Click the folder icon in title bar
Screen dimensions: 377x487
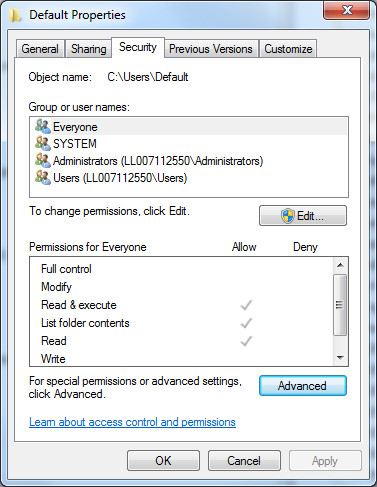(15, 15)
